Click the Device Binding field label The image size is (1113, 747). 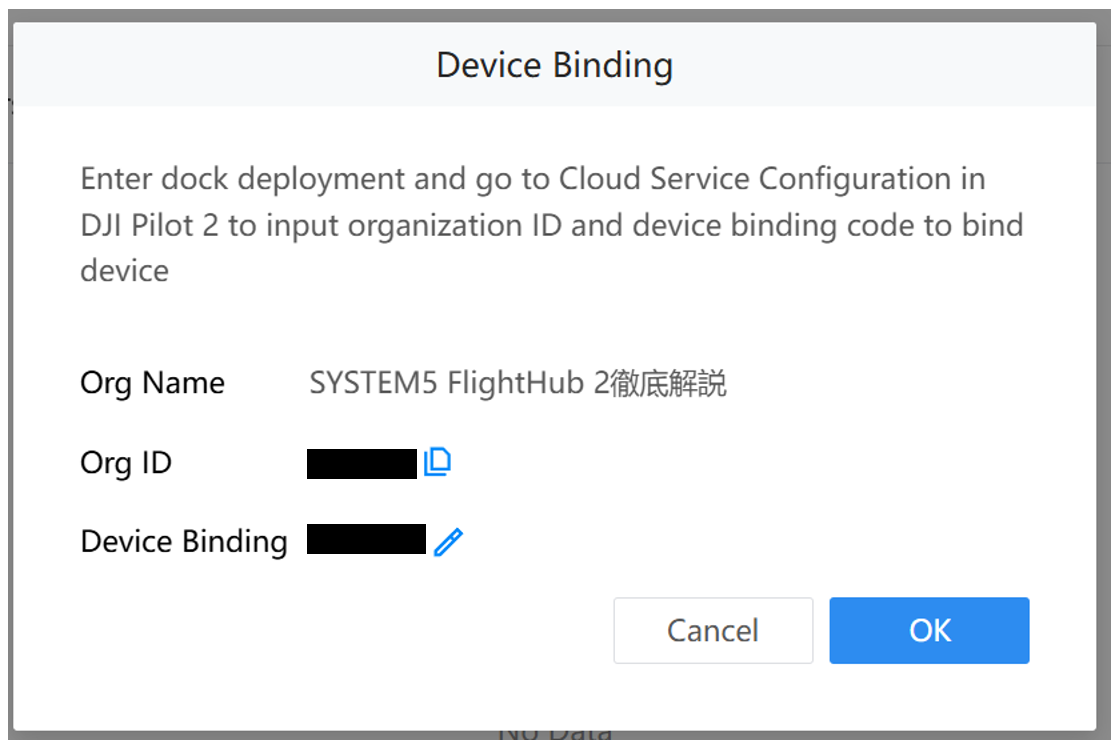185,542
